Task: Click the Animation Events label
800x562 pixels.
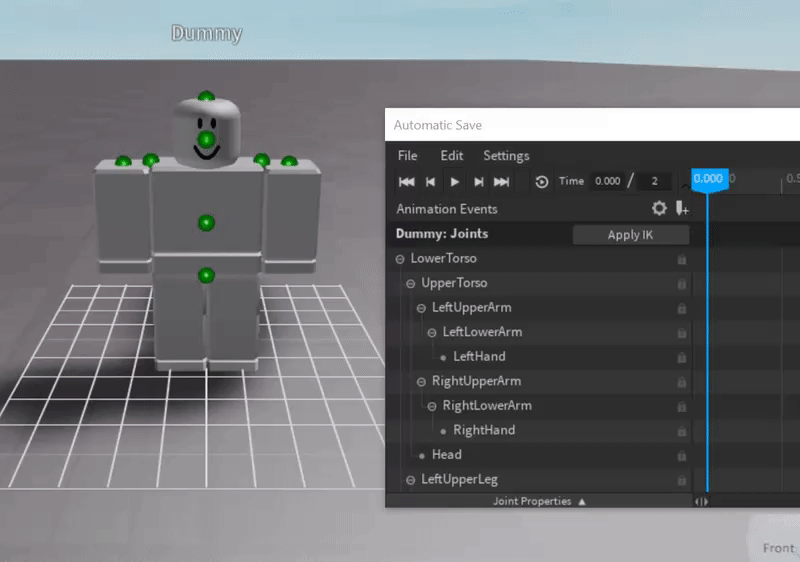Action: click(446, 209)
